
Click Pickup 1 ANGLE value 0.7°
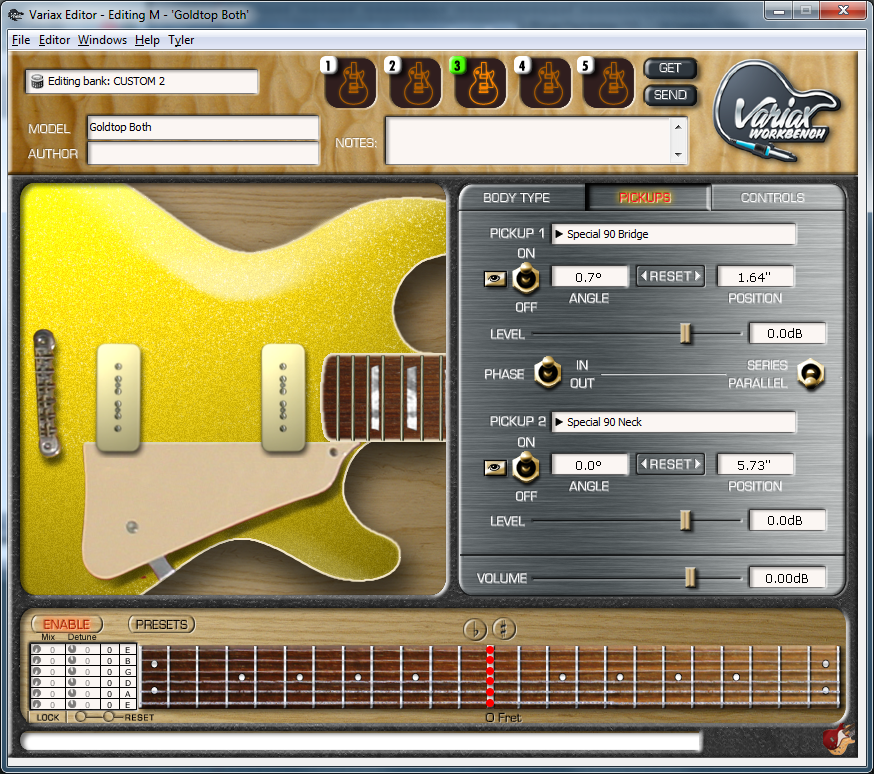(590, 277)
